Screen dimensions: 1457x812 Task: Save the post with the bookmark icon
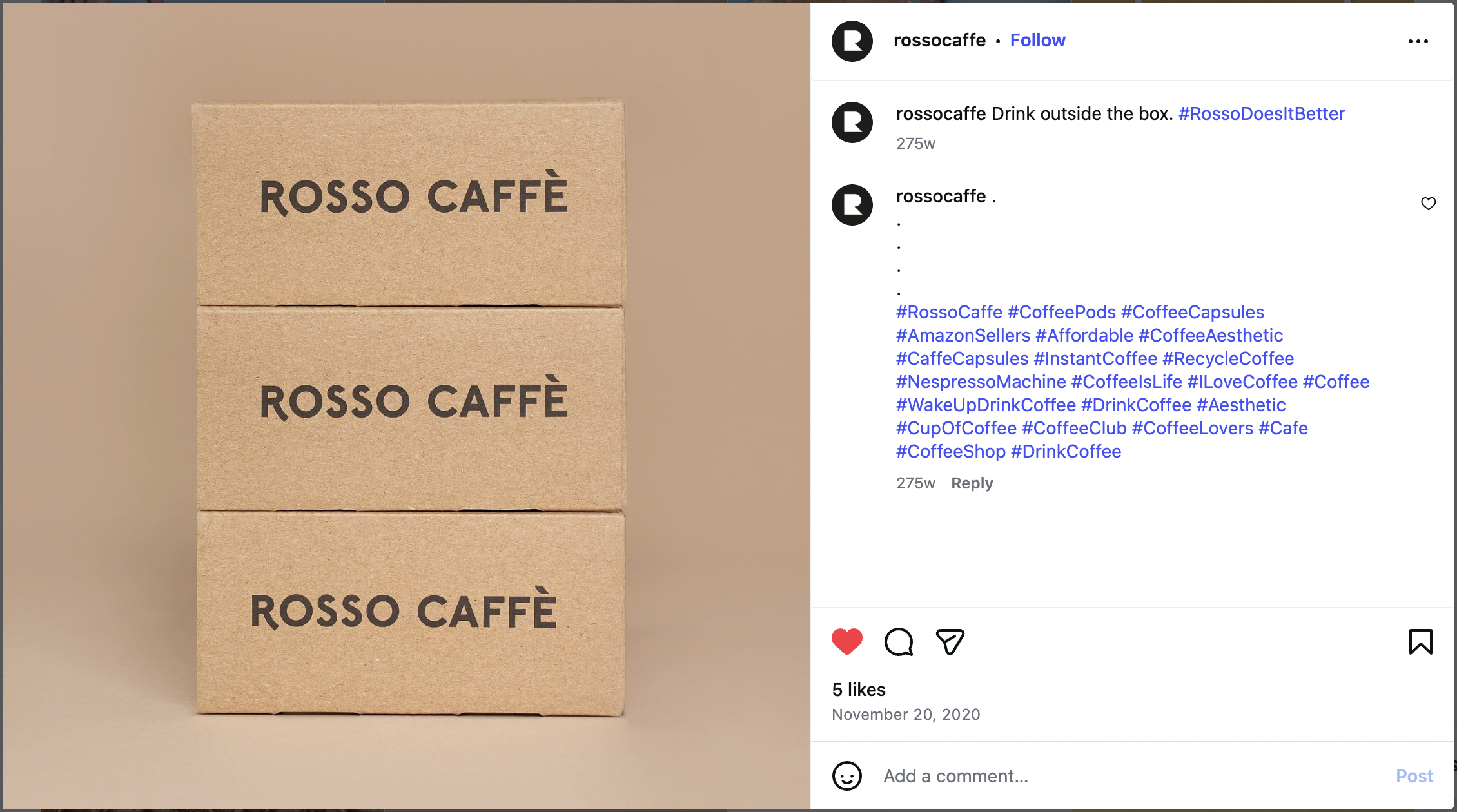click(x=1420, y=642)
